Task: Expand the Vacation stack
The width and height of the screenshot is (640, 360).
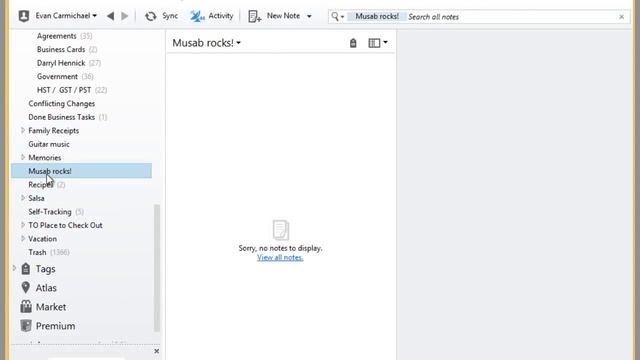Action: 23,238
